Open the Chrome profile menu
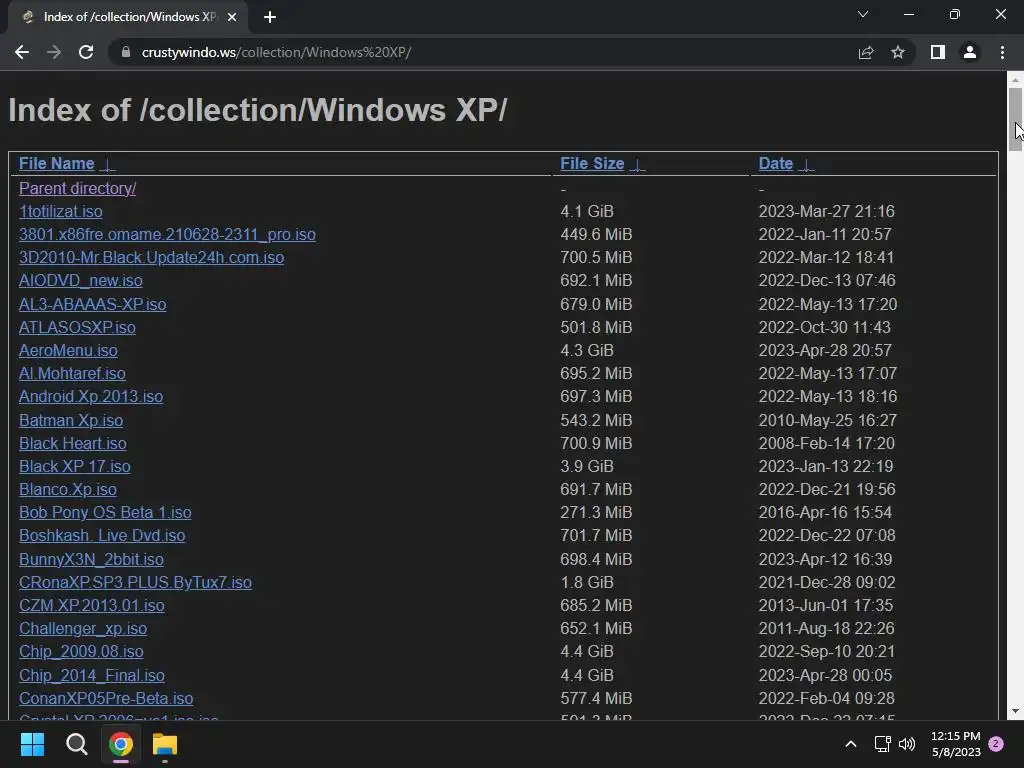This screenshot has height=768, width=1024. [x=970, y=52]
